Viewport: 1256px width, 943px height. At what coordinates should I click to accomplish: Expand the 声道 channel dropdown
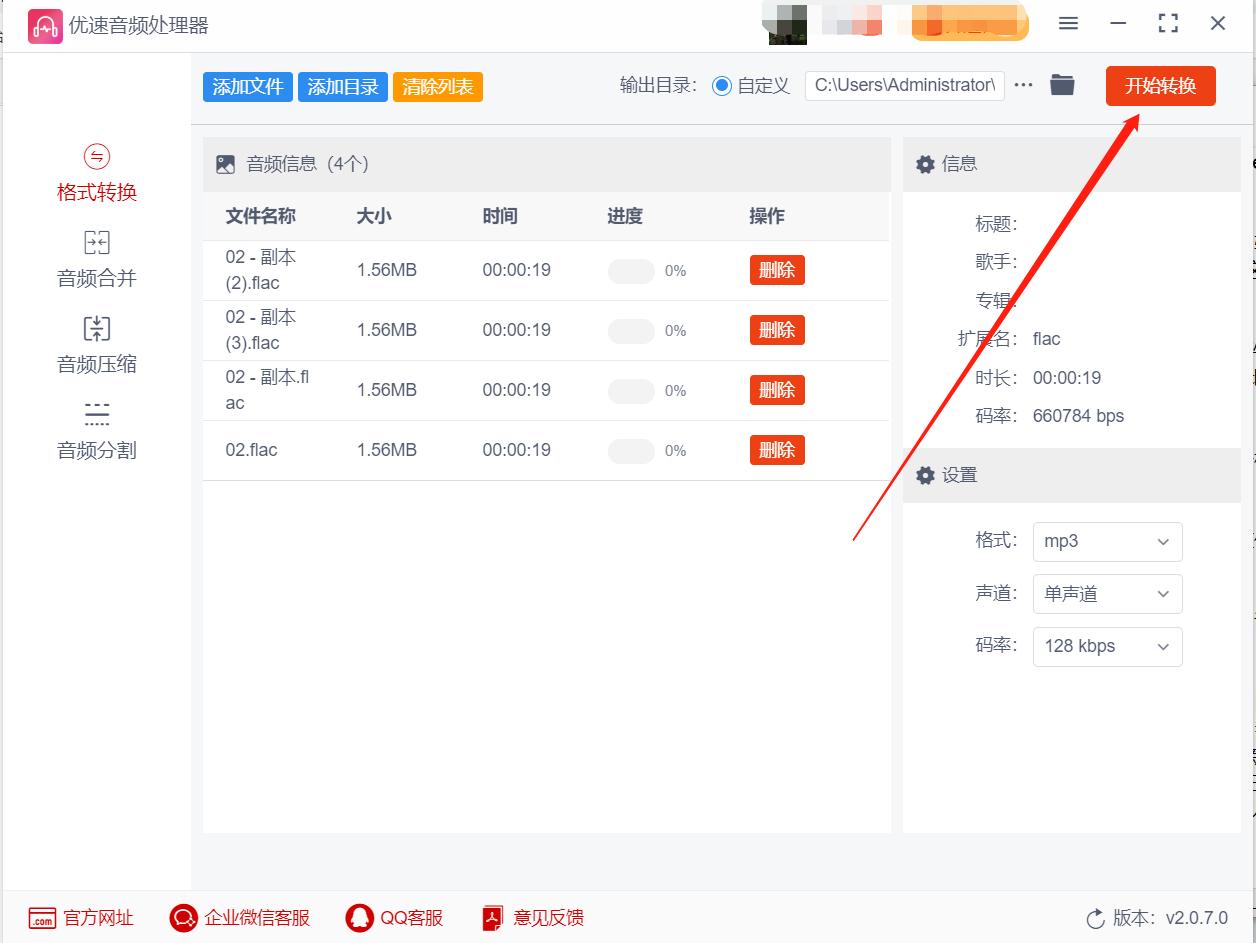(1107, 593)
